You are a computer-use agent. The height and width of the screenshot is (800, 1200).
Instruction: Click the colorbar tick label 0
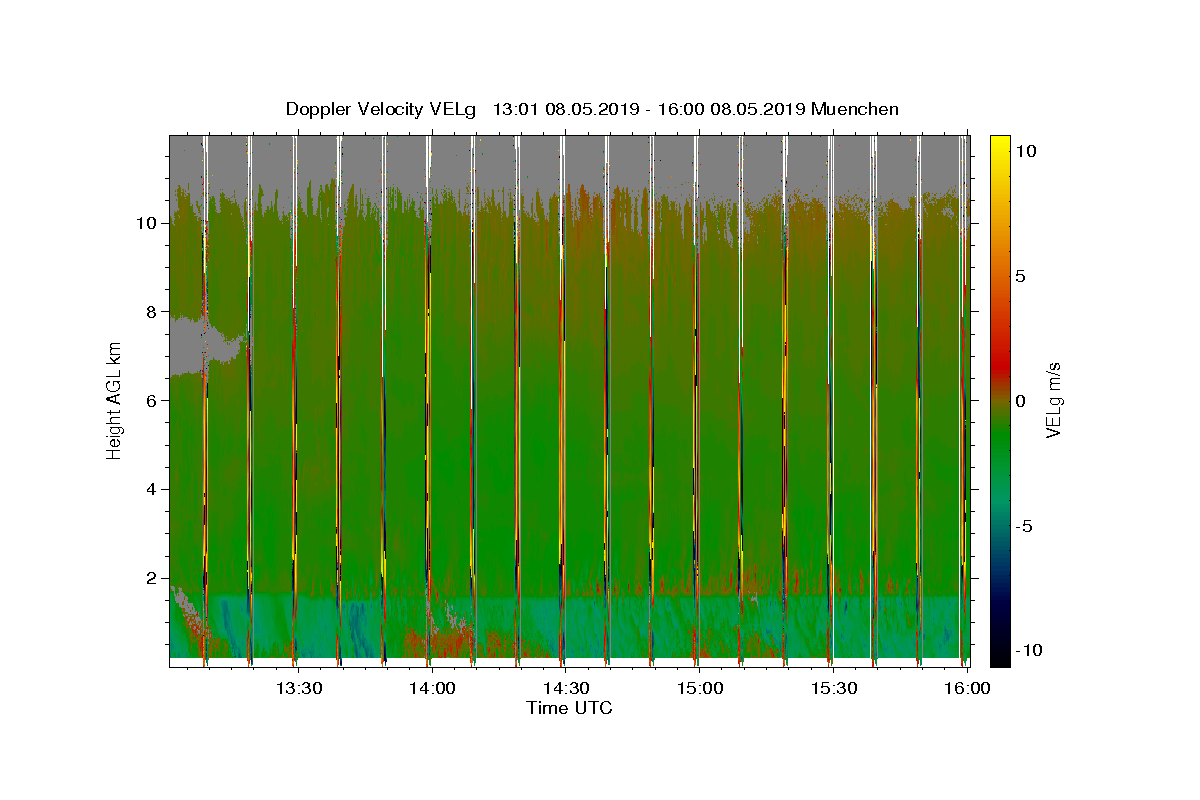click(x=1021, y=401)
